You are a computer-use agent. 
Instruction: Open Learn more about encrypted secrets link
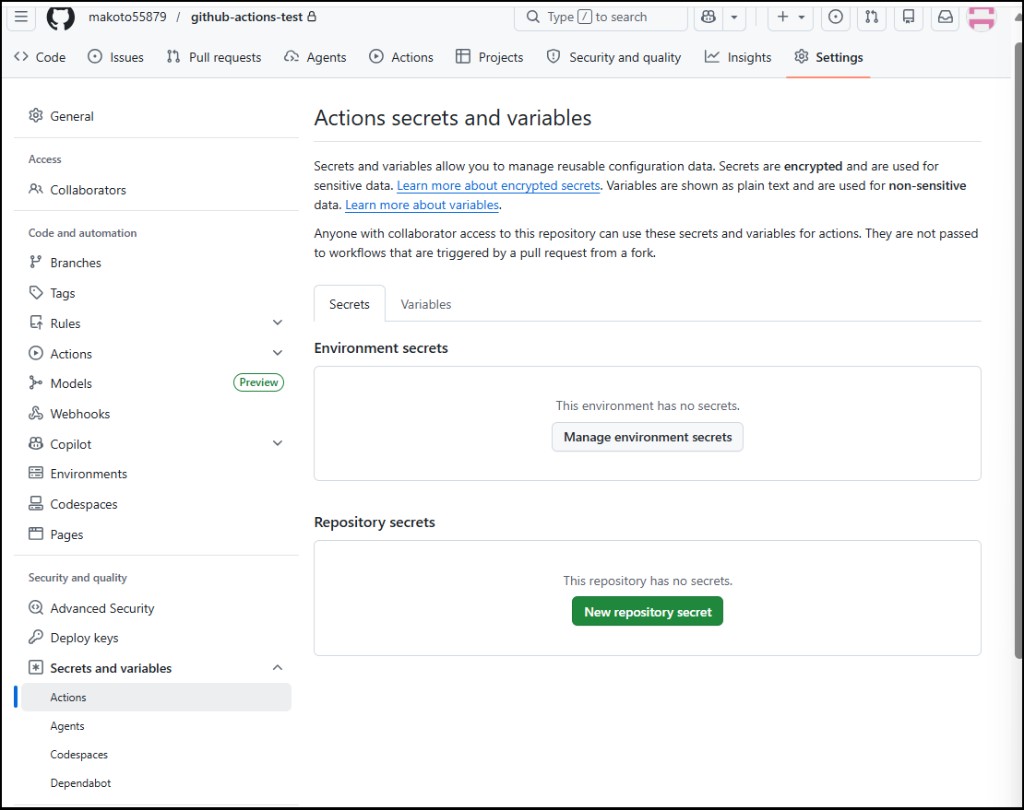click(498, 186)
